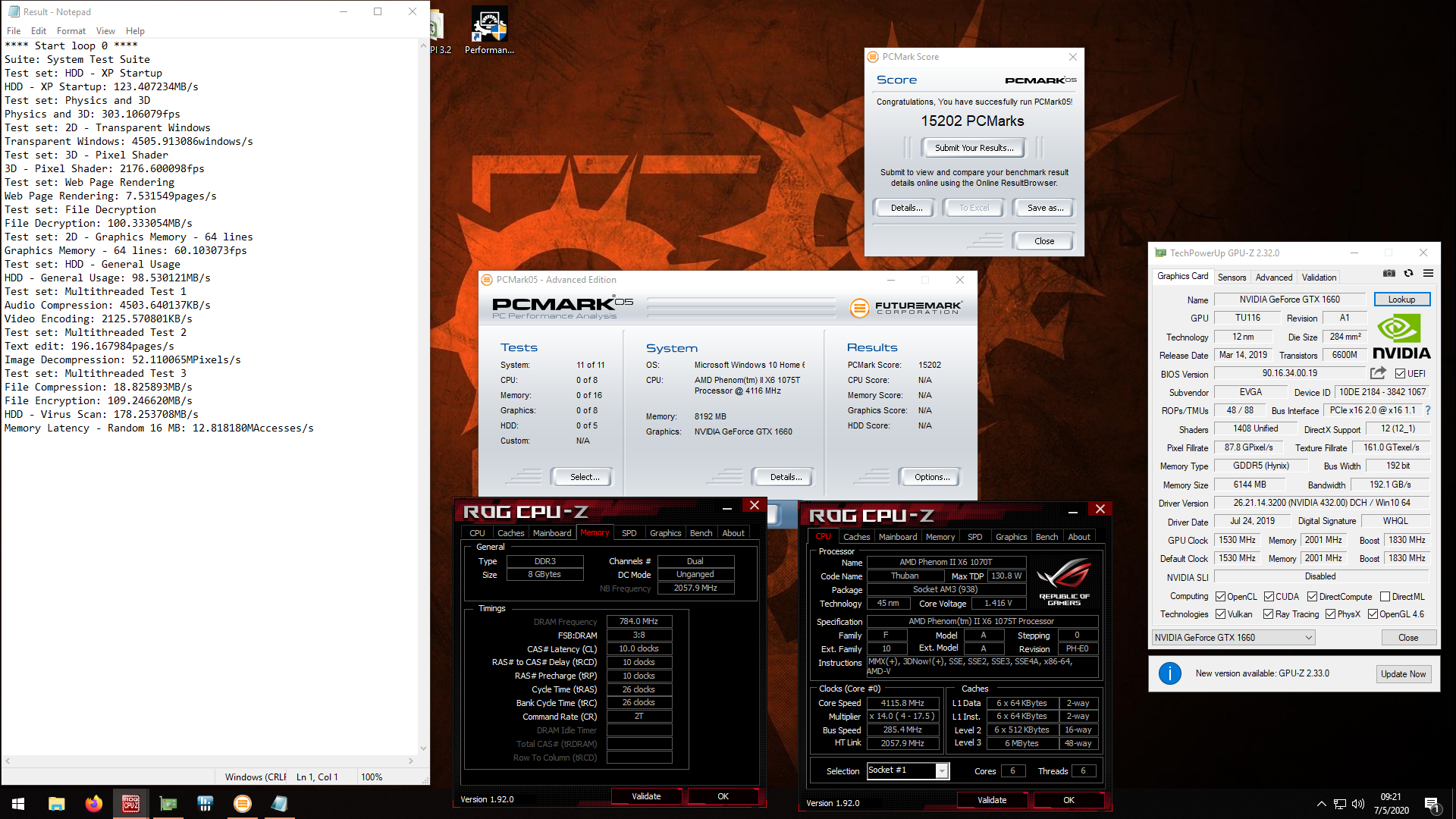Click the GPU-Z Name field value
Image resolution: width=1456 pixels, height=819 pixels.
[1289, 300]
